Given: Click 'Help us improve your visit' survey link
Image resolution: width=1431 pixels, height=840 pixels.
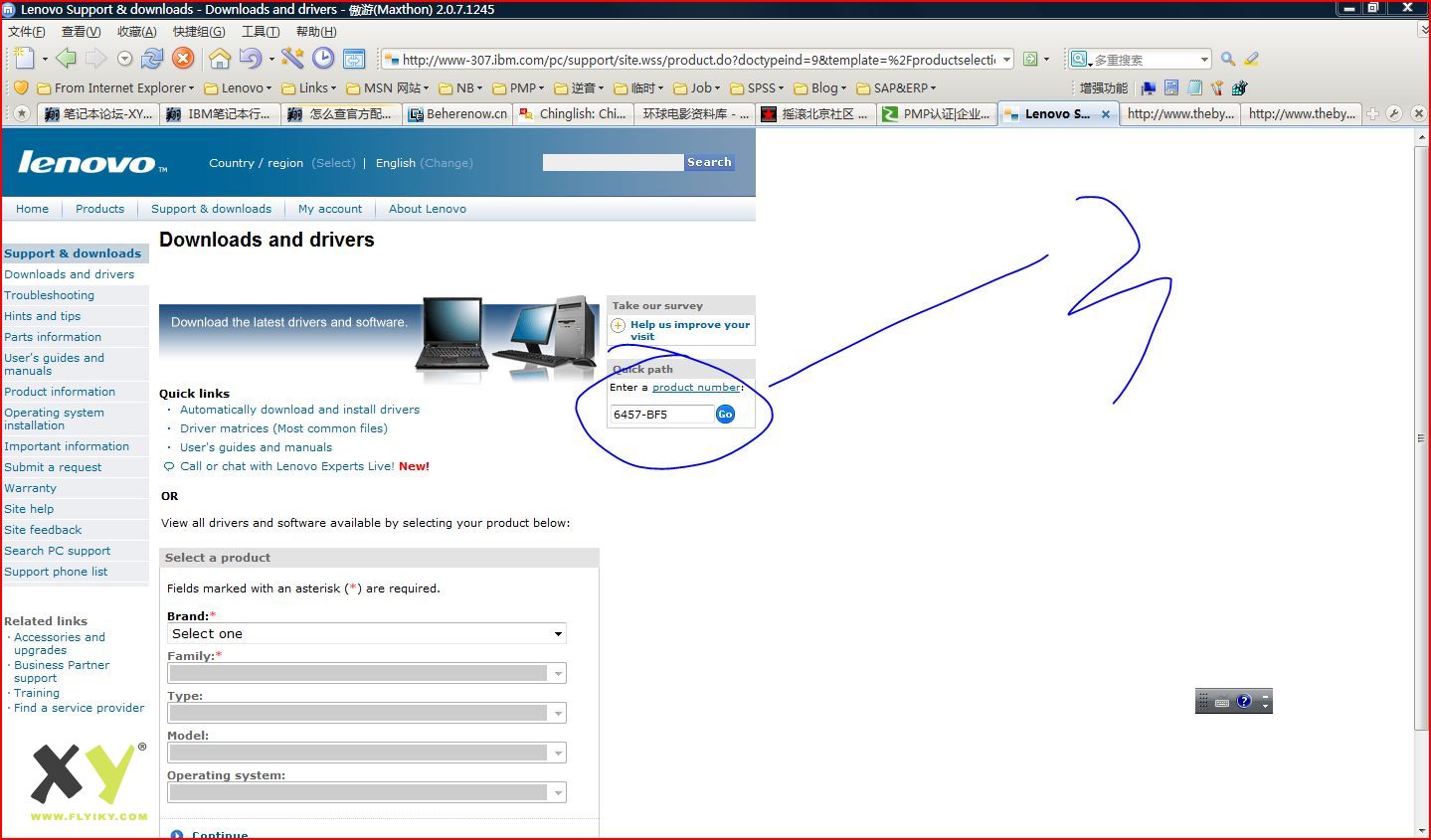Looking at the screenshot, I should (690, 330).
